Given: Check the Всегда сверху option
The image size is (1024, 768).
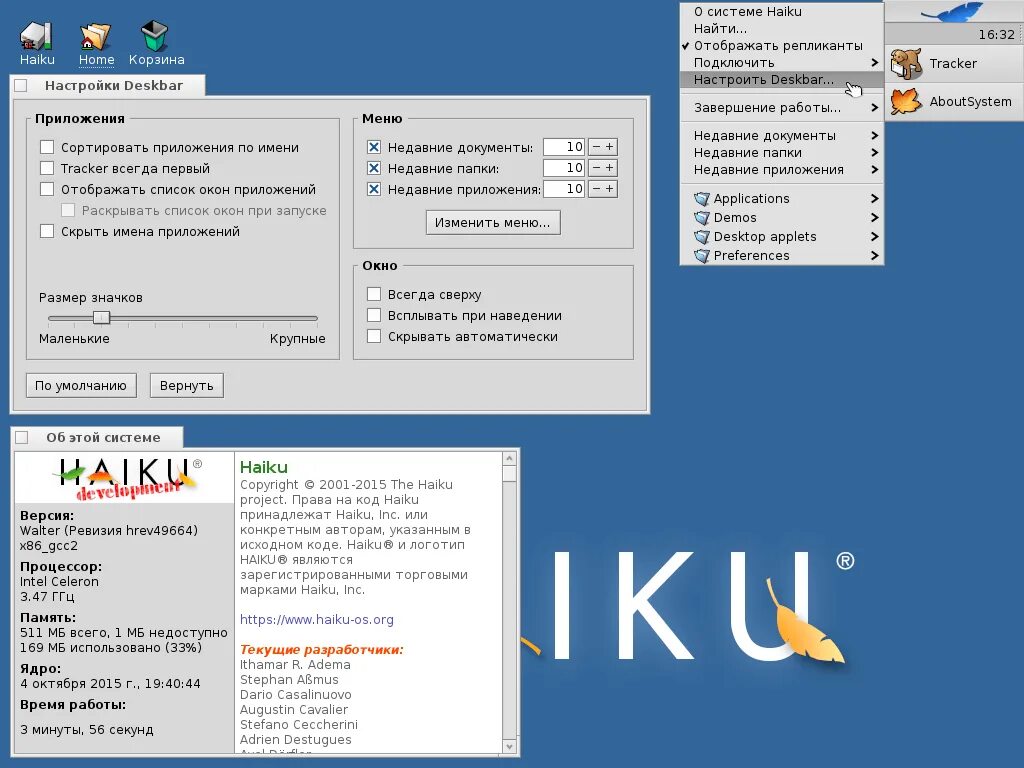Looking at the screenshot, I should pyautogui.click(x=374, y=295).
